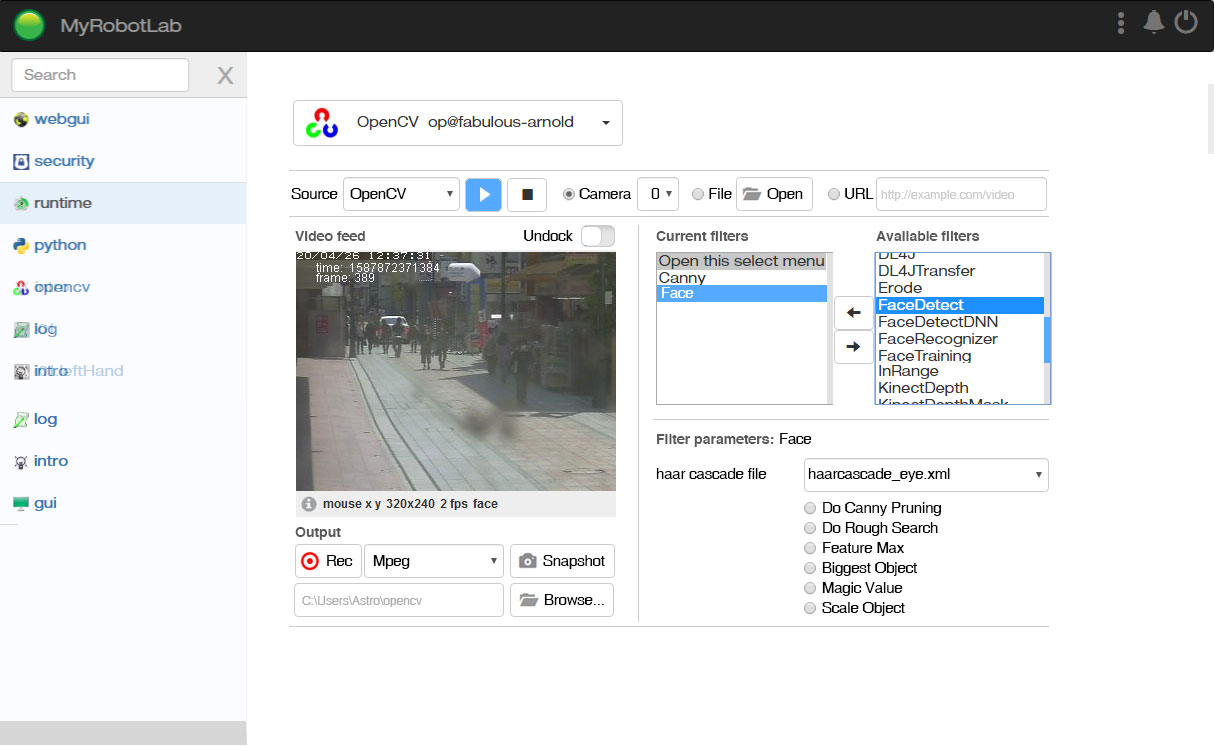This screenshot has height=746, width=1214.
Task: Select DL4JTransfer in Available filters
Action: coord(960,271)
